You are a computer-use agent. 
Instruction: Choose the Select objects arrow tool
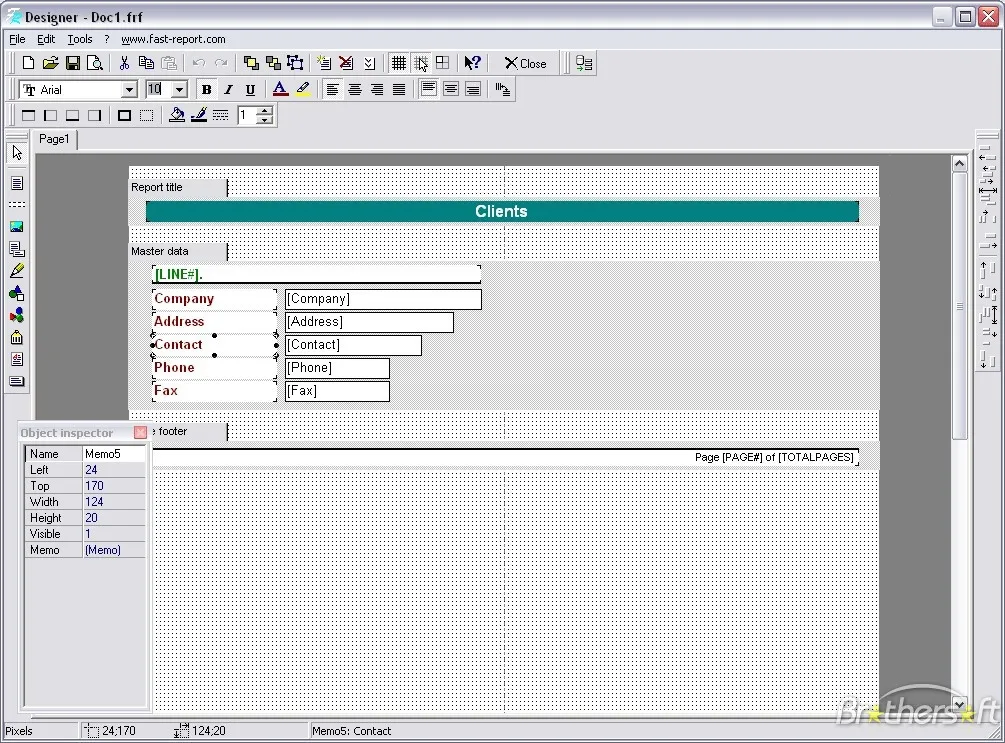17,153
